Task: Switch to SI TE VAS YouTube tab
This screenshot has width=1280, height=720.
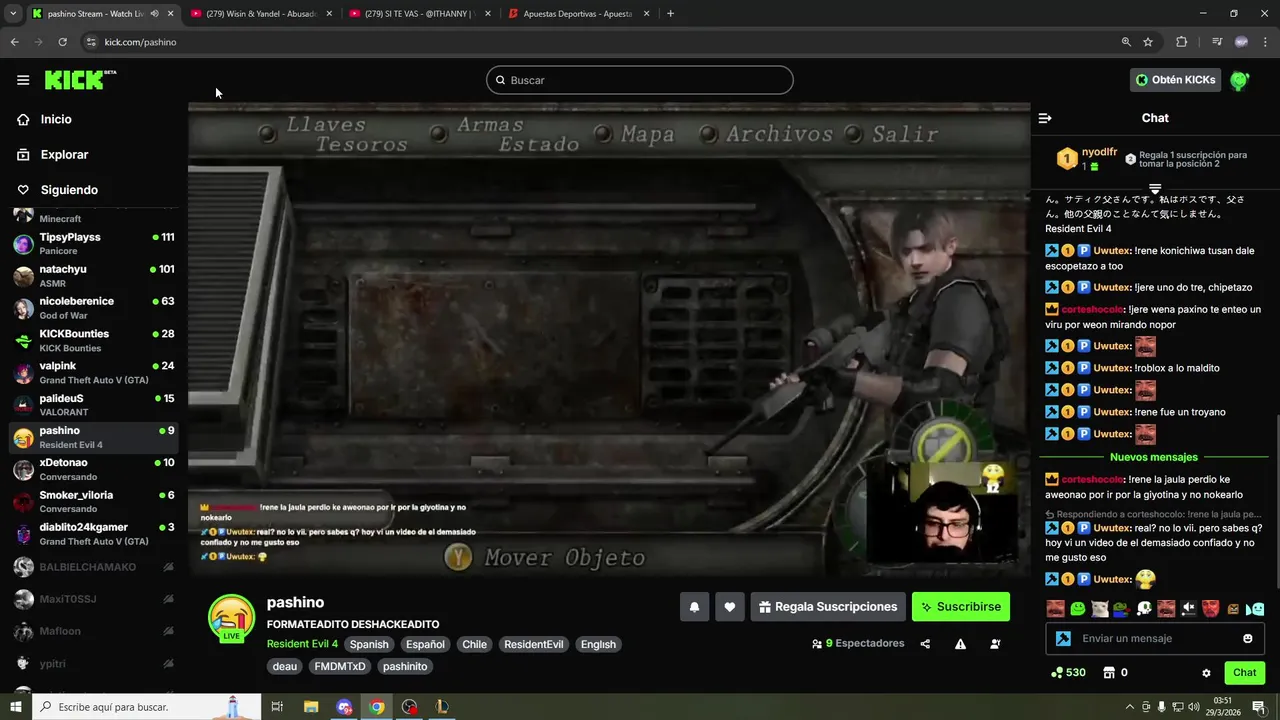Action: click(x=418, y=14)
